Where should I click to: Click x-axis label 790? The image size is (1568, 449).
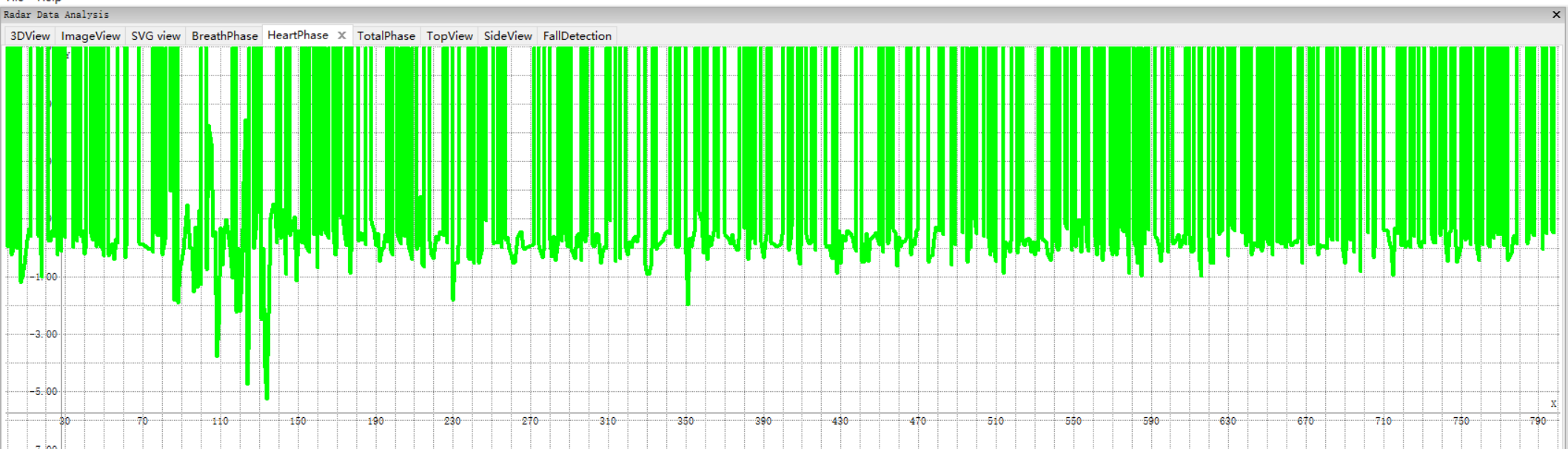(x=1538, y=421)
